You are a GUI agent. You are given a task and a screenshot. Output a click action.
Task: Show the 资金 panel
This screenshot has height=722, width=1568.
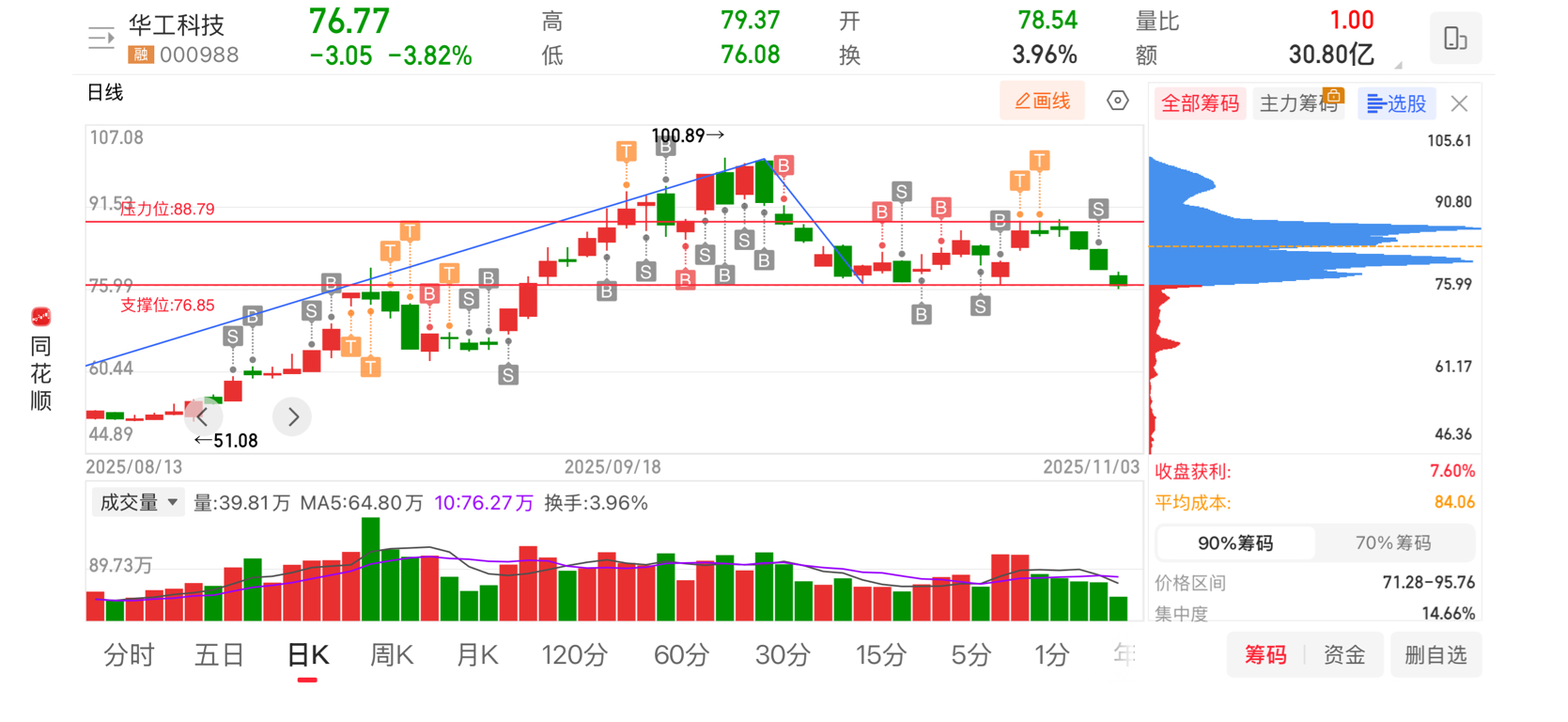(x=1344, y=655)
